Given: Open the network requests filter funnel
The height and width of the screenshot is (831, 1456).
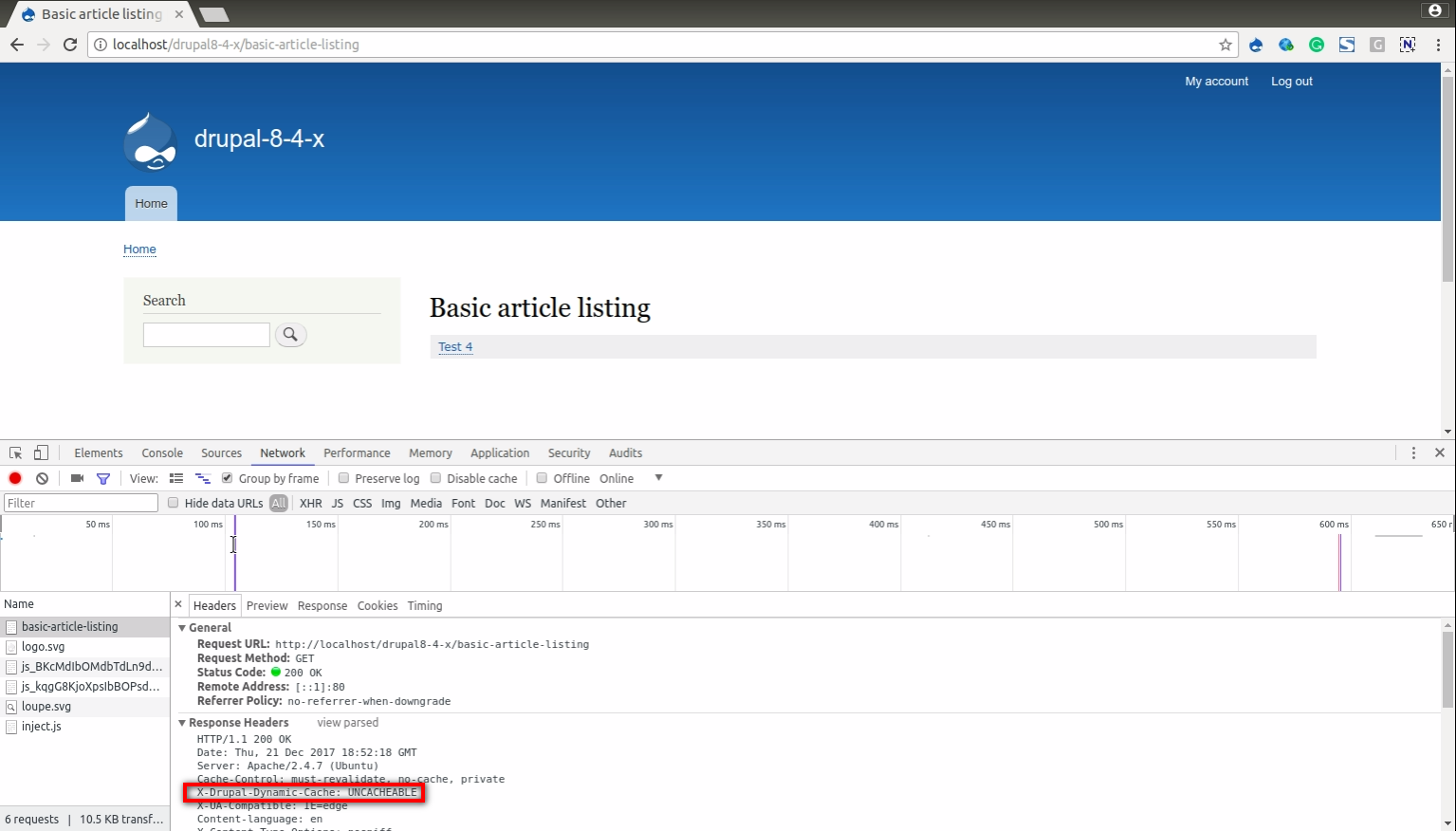Looking at the screenshot, I should coord(103,478).
